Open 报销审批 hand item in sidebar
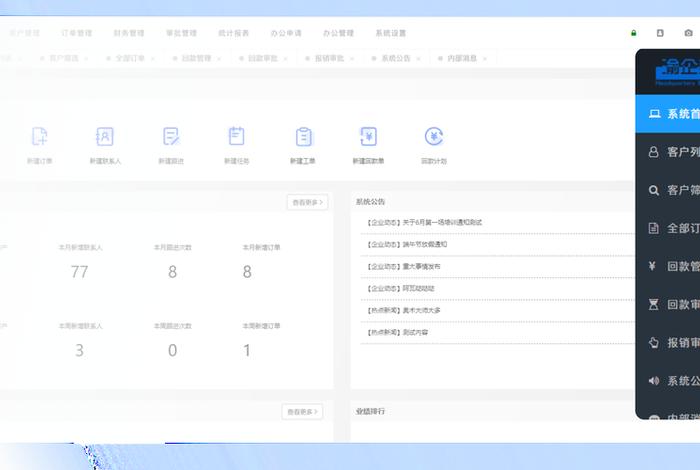Viewport: 700px width, 470px height. 667,343
